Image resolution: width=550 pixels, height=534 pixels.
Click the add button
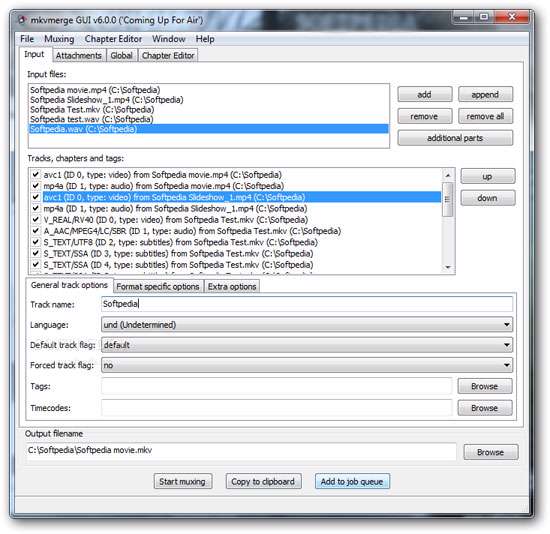click(425, 94)
